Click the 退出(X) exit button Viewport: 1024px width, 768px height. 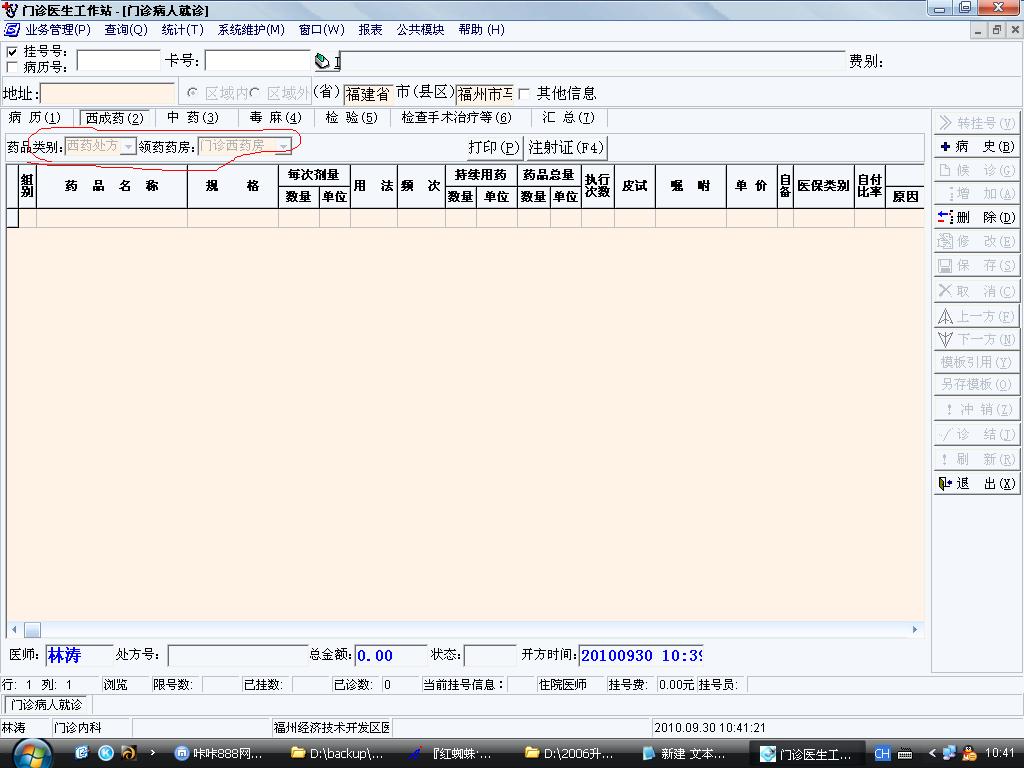click(x=976, y=483)
